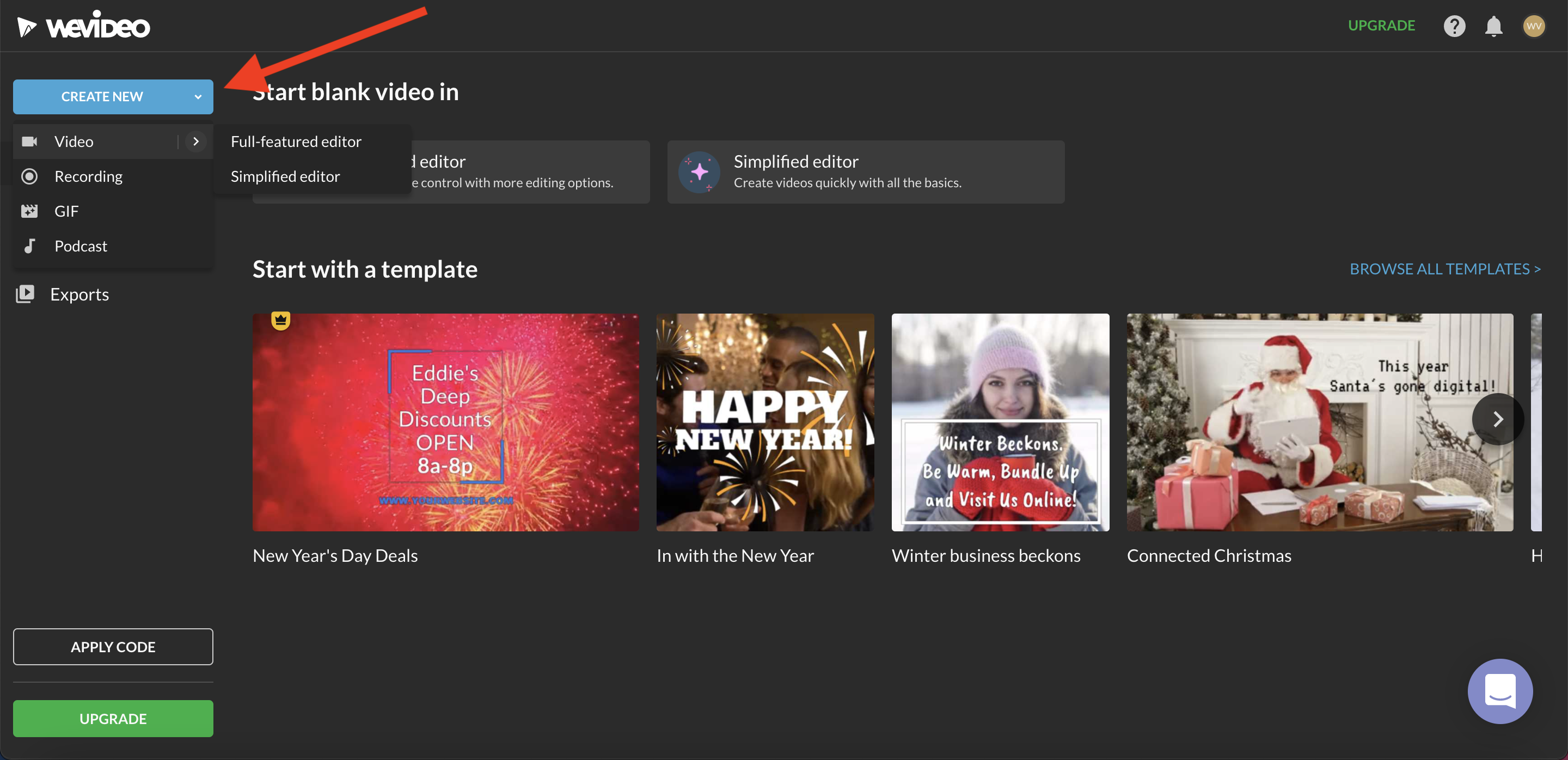Open Winter Beckons template thumbnail
The image size is (1568, 760).
click(x=1000, y=422)
